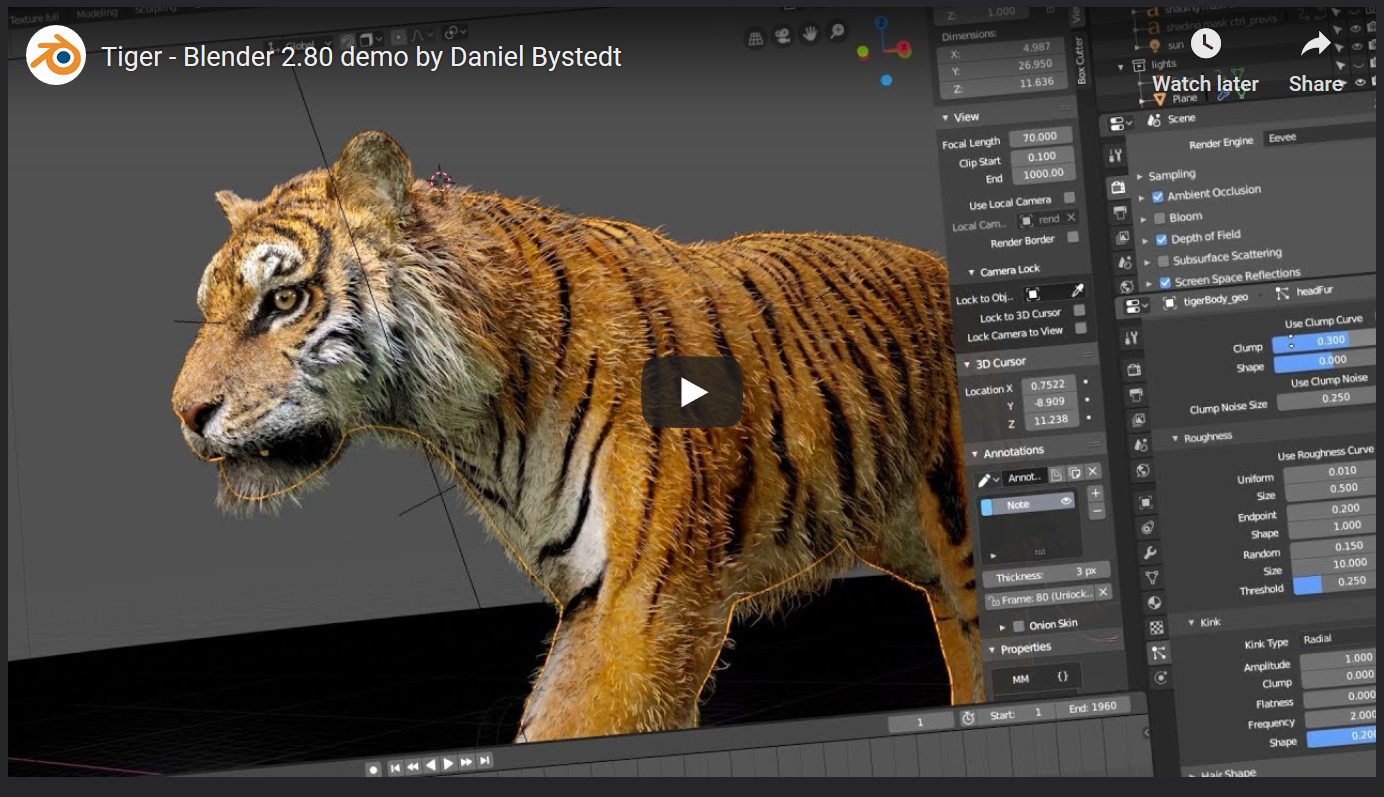
Task: Edit the Focal Length field
Action: (x=1040, y=136)
